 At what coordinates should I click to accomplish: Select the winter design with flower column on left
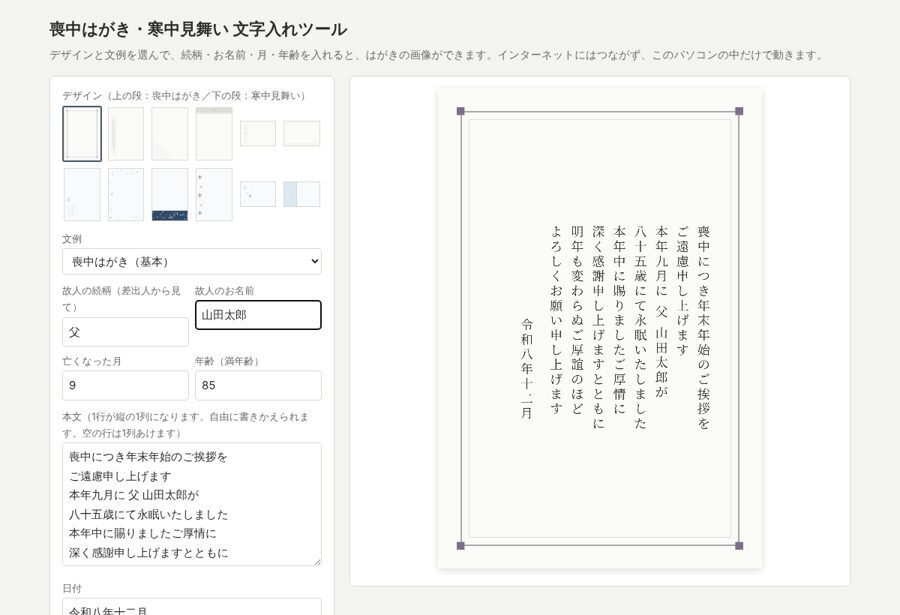coord(214,195)
